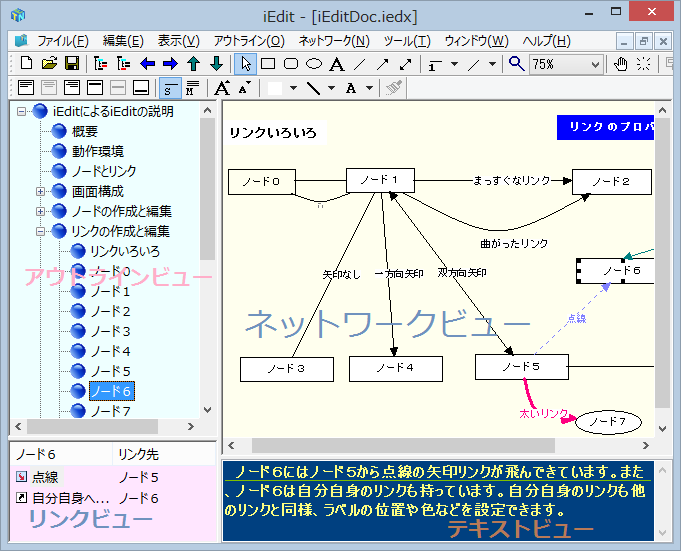Image resolution: width=681 pixels, height=551 pixels.
Task: Select the pointer selection tool
Action: pyautogui.click(x=245, y=64)
